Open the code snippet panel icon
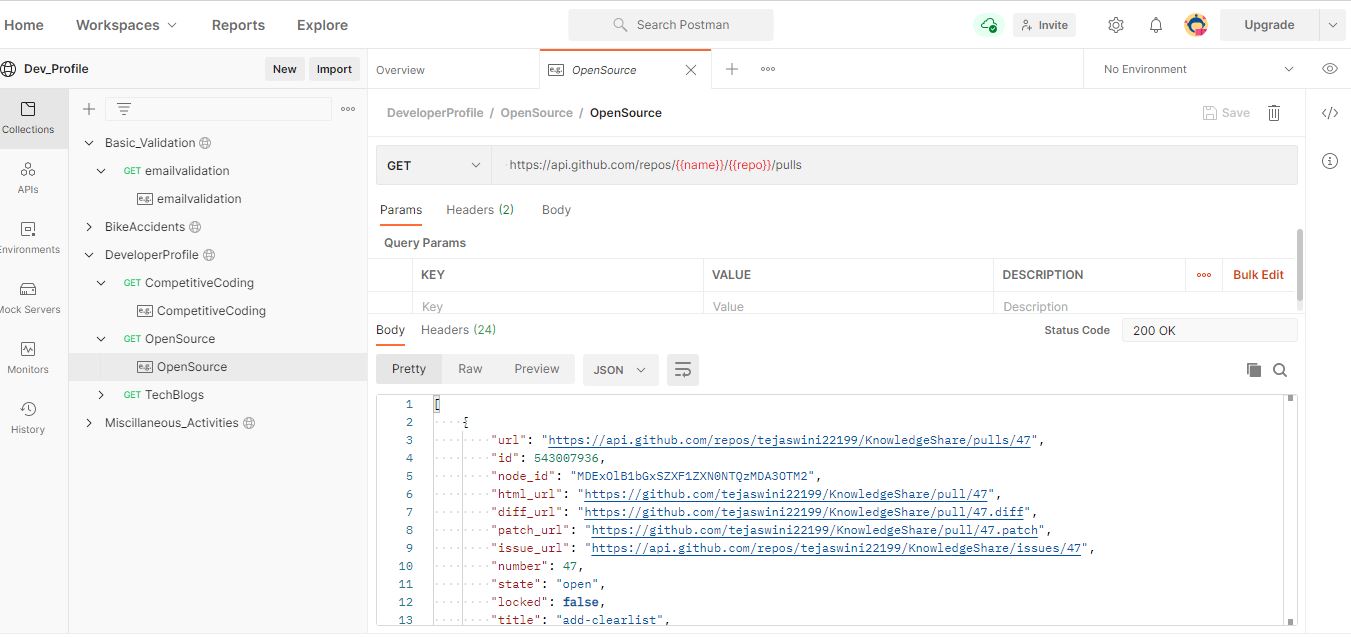 click(1330, 113)
